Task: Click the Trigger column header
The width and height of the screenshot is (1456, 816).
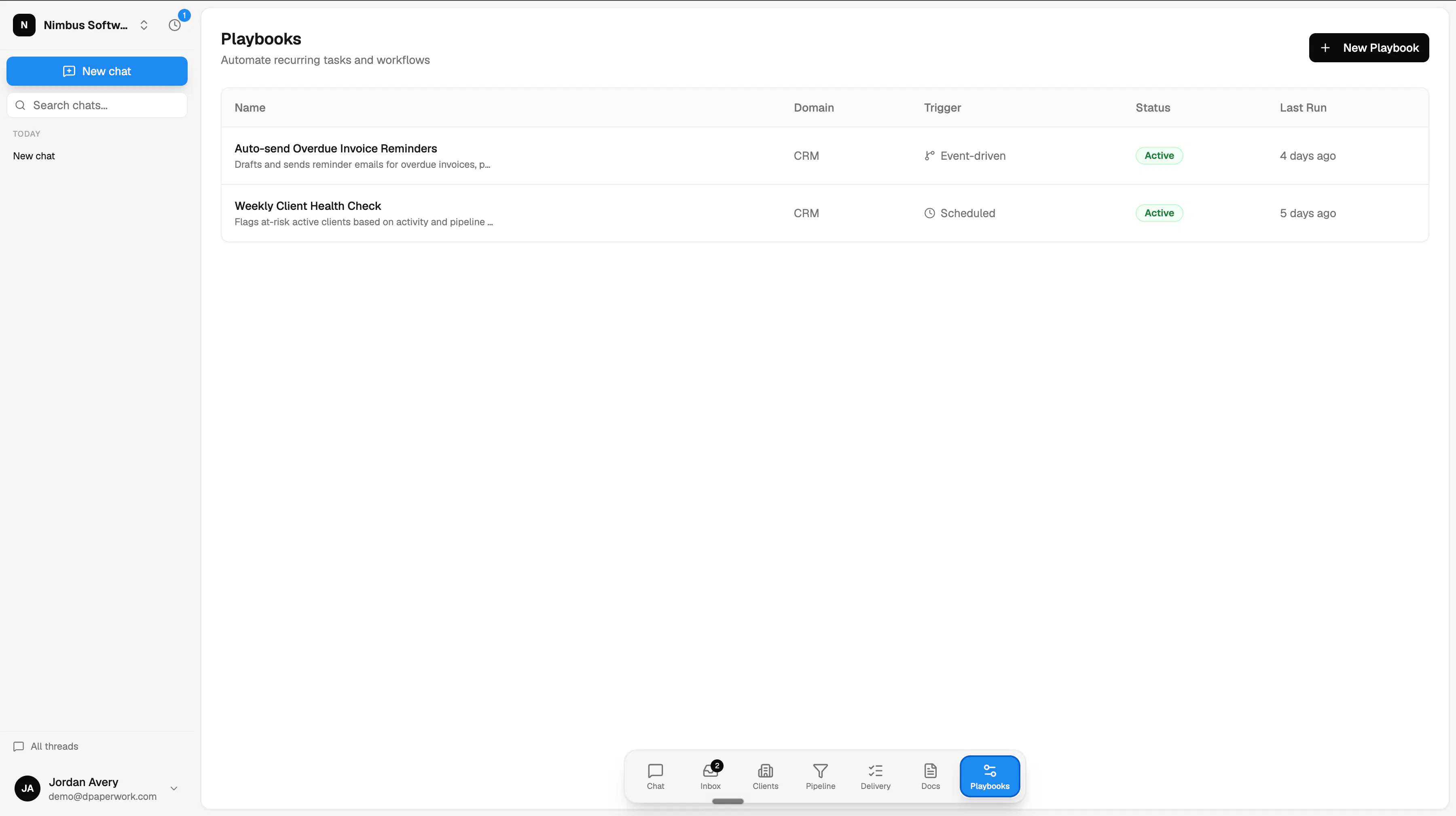Action: (x=942, y=108)
